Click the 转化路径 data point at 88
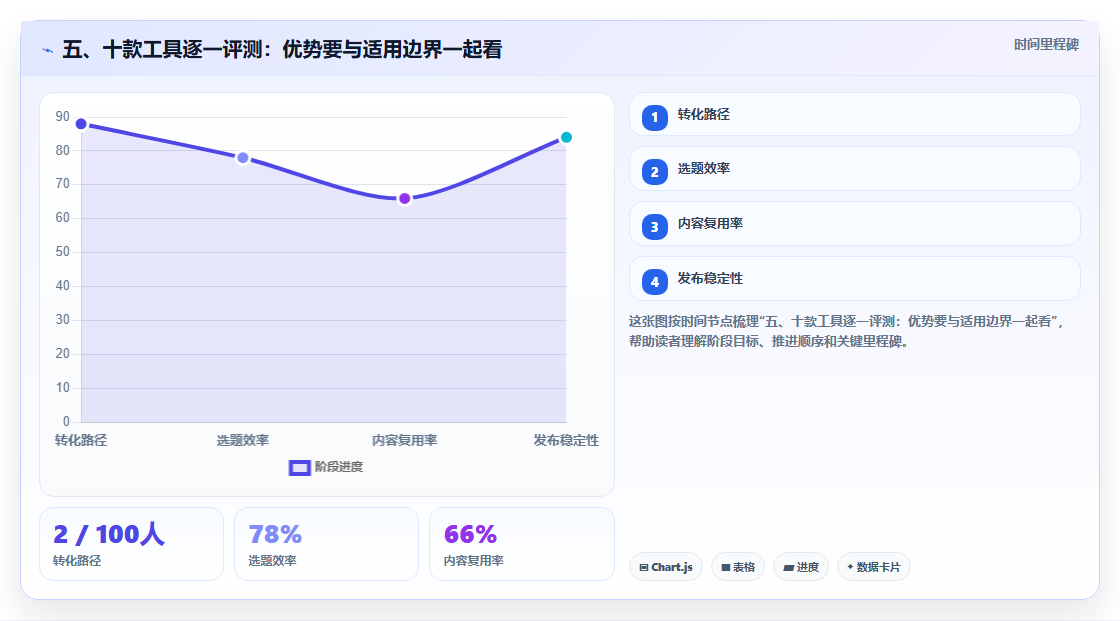The image size is (1120, 621). [x=81, y=124]
